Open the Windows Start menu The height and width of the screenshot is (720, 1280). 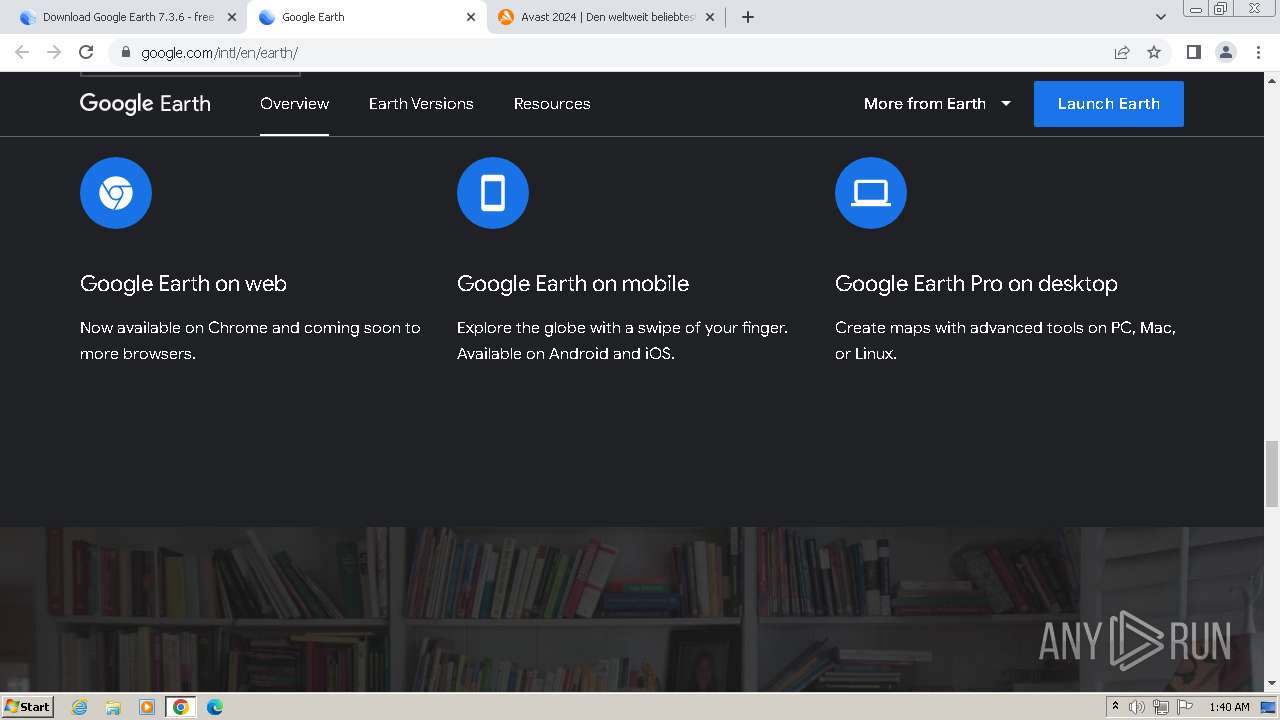pyautogui.click(x=27, y=706)
